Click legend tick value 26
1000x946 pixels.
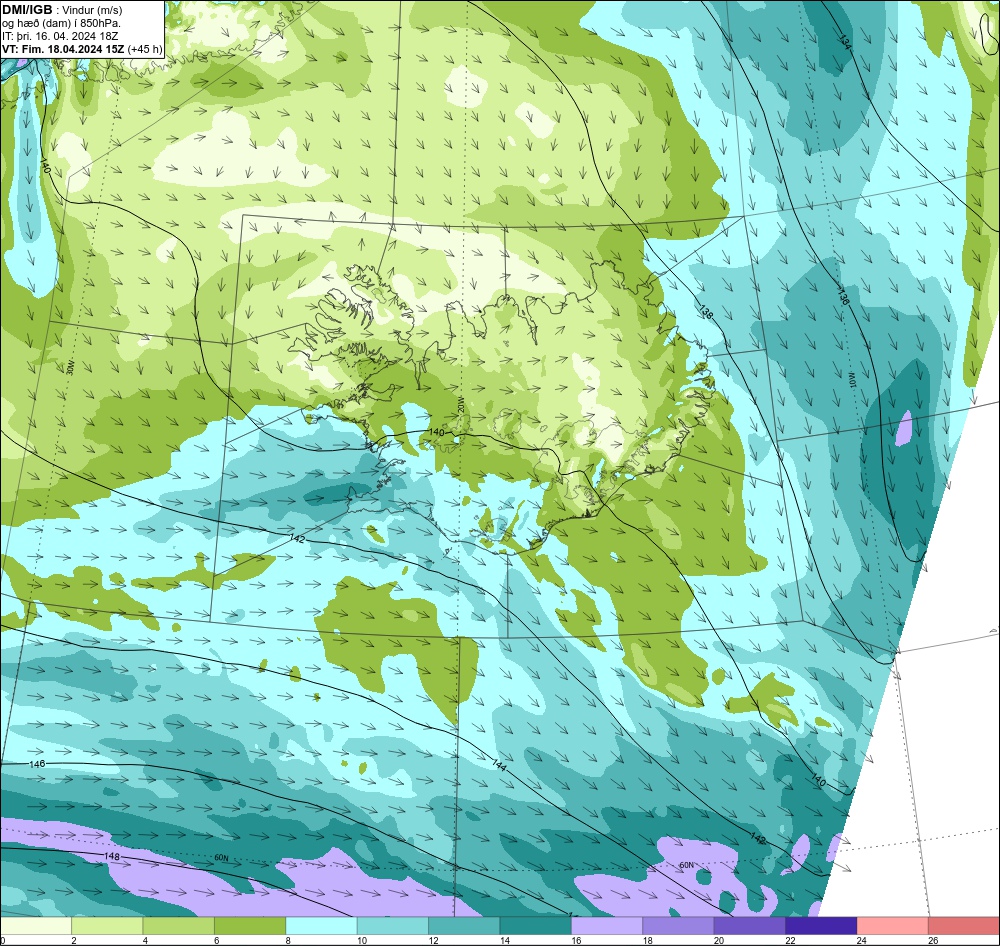(933, 940)
